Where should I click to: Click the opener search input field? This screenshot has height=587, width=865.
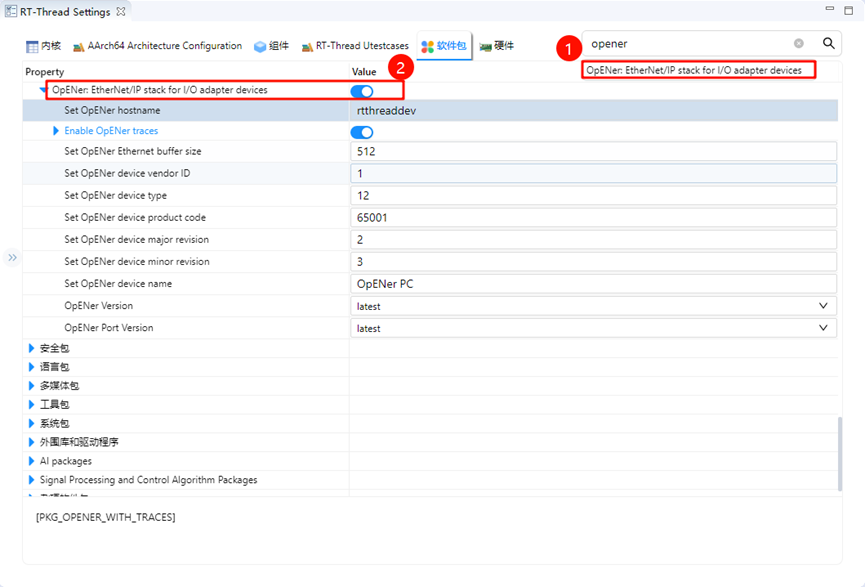[690, 44]
